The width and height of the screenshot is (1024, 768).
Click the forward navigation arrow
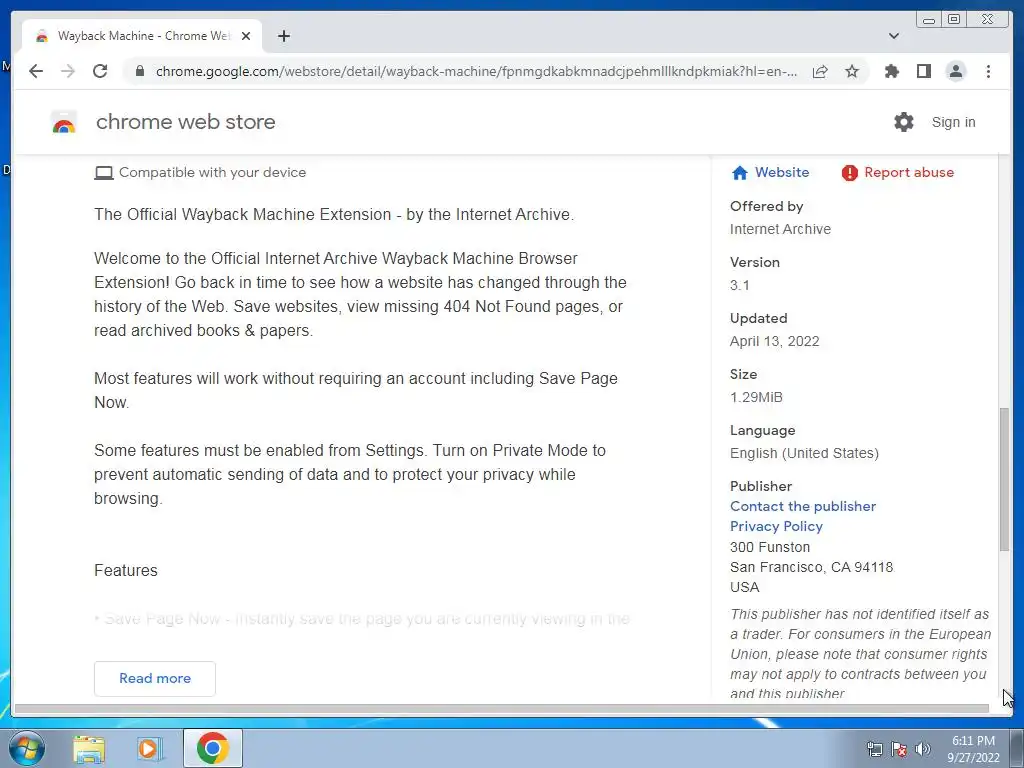coord(68,71)
